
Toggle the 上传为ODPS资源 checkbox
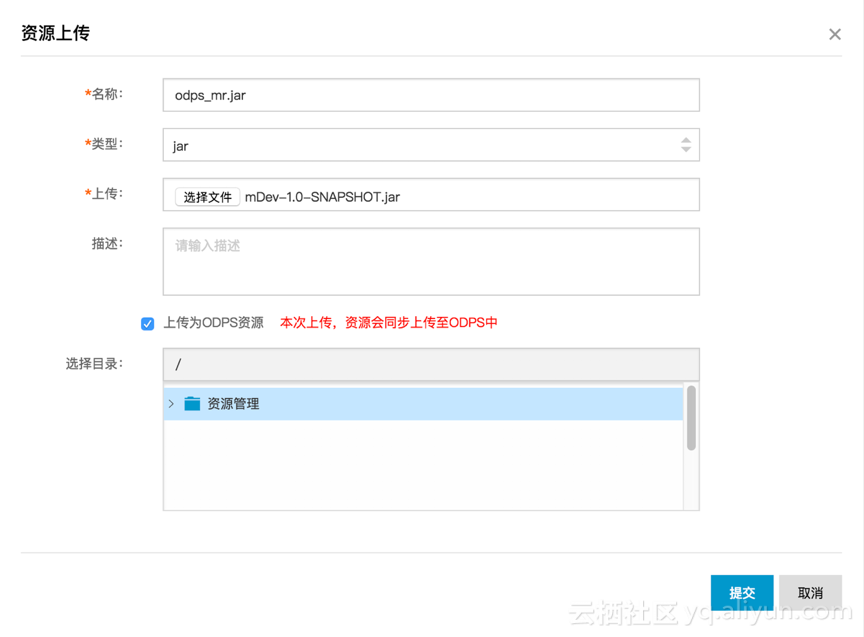pos(147,323)
